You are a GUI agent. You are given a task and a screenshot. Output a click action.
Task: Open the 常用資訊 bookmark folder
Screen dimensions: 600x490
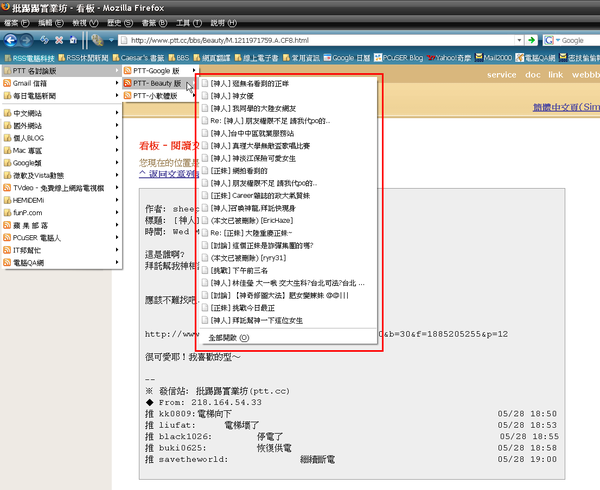click(302, 58)
